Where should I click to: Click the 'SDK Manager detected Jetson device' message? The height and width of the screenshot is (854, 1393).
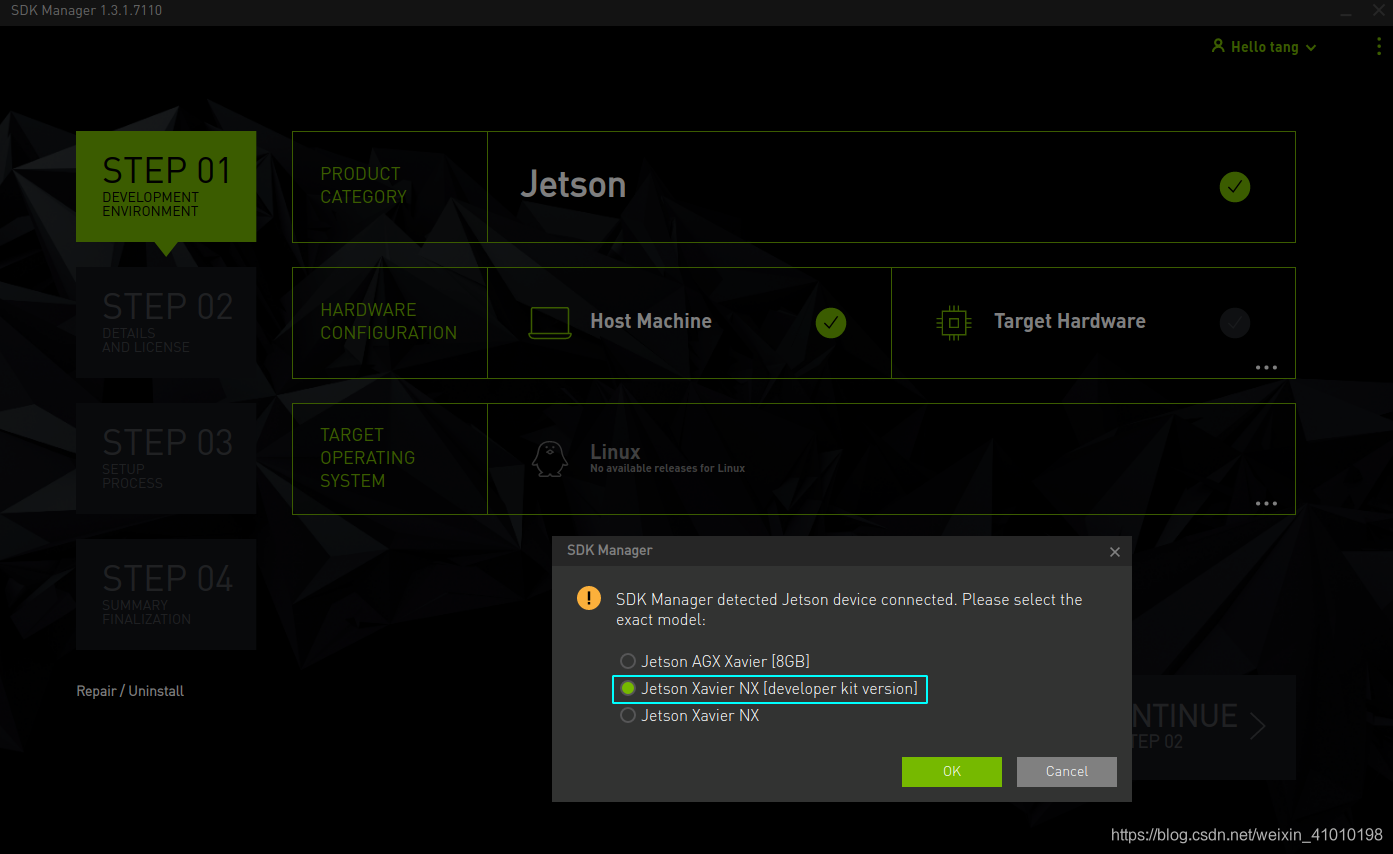coord(849,609)
